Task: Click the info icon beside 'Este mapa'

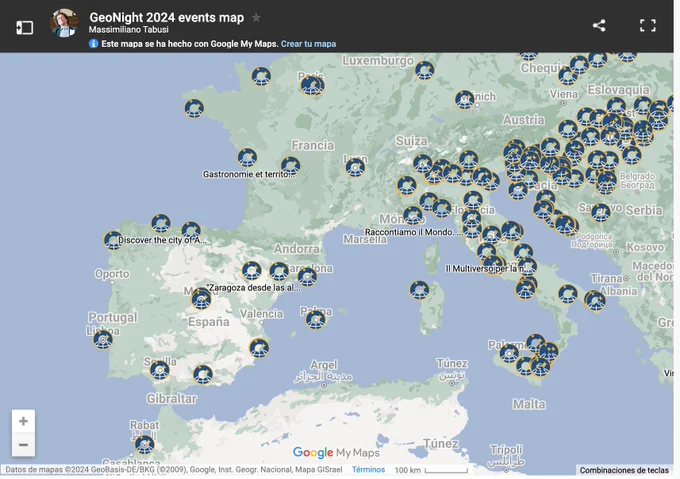Action: (x=93, y=43)
